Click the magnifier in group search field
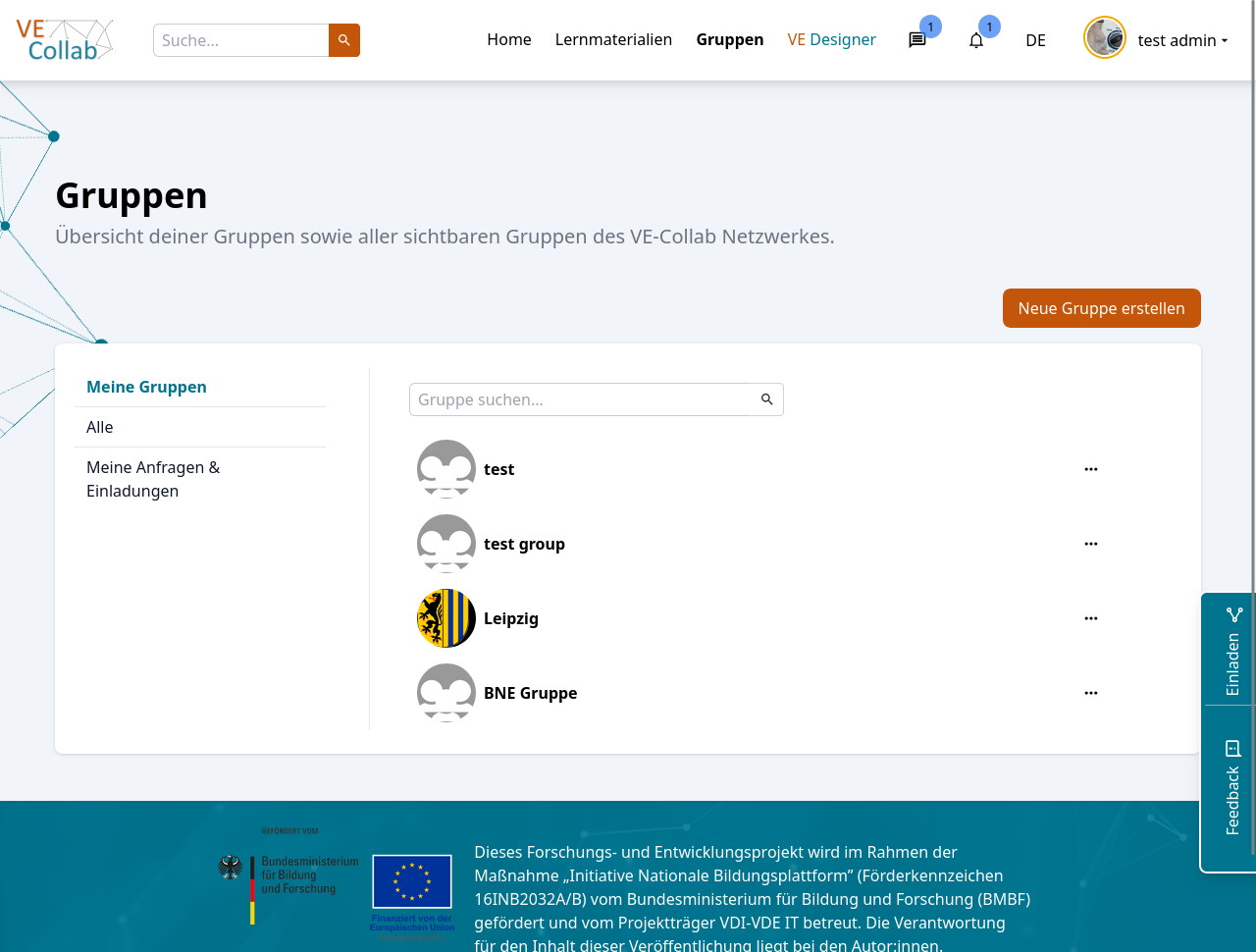 [767, 399]
